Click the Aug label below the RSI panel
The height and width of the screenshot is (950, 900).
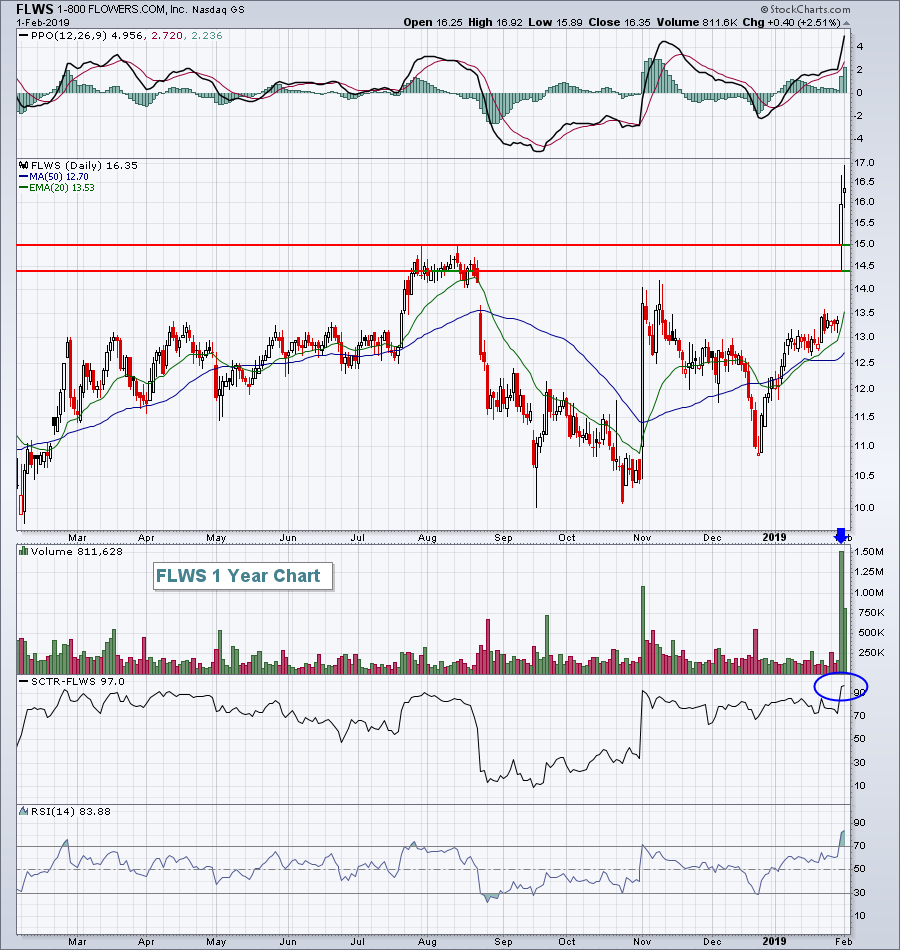point(427,942)
